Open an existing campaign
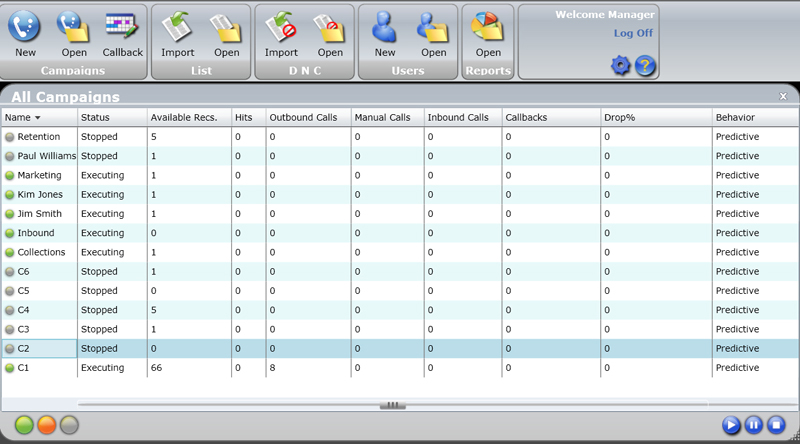This screenshot has width=800, height=444. click(x=73, y=34)
